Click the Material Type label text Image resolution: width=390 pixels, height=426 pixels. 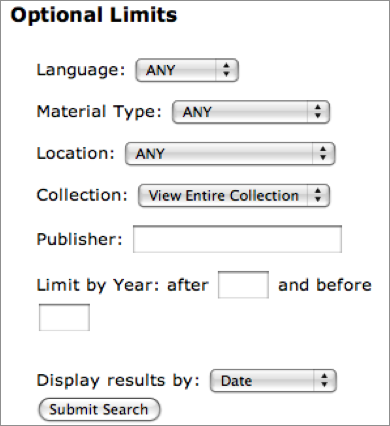[99, 112]
